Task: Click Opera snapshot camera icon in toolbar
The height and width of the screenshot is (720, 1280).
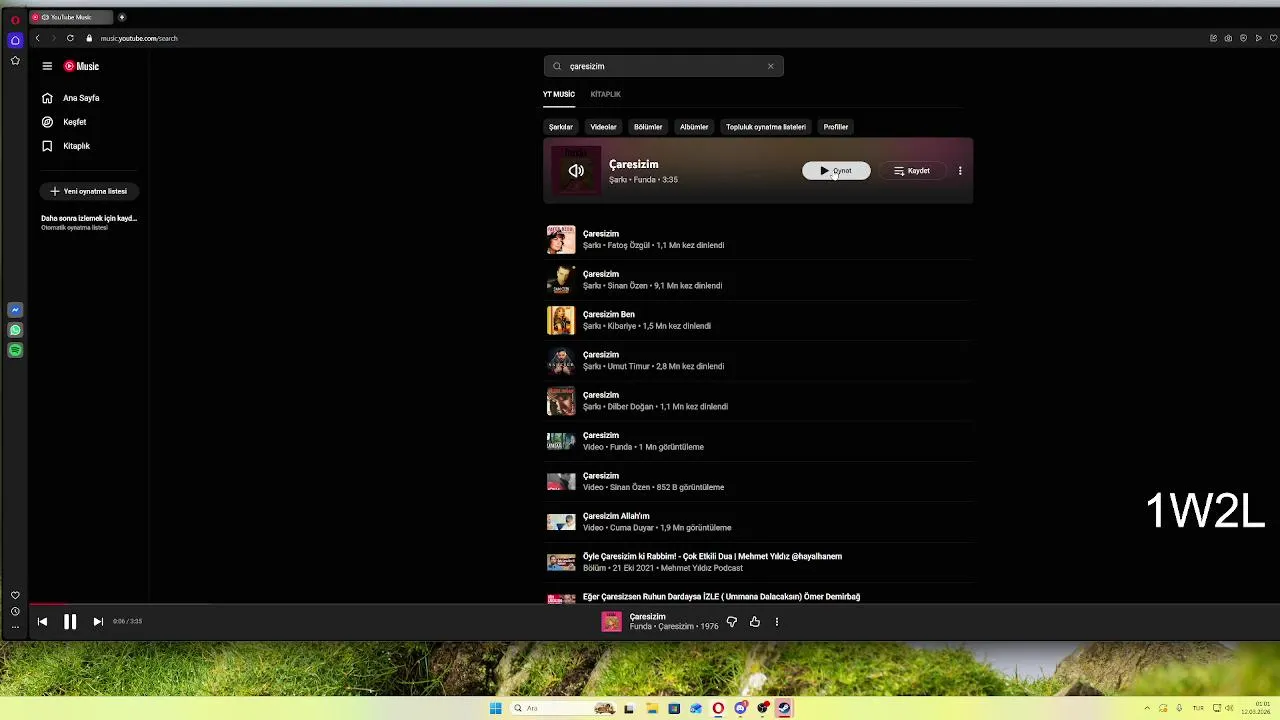Action: [x=1229, y=38]
